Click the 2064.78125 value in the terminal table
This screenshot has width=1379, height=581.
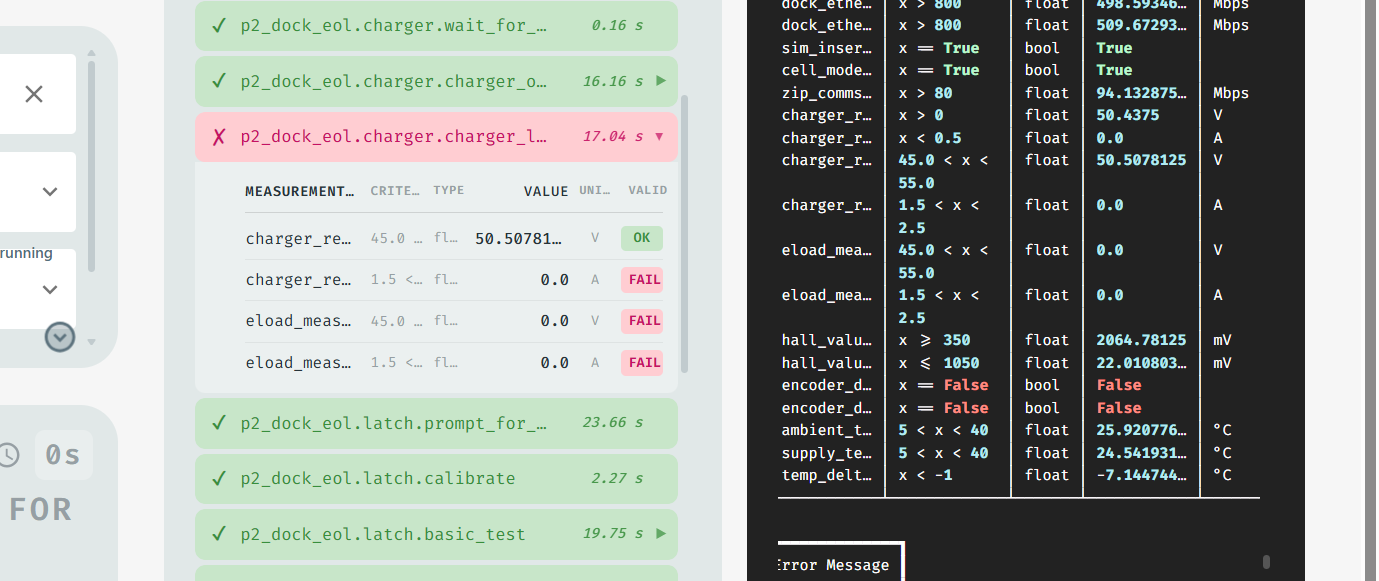1142,340
